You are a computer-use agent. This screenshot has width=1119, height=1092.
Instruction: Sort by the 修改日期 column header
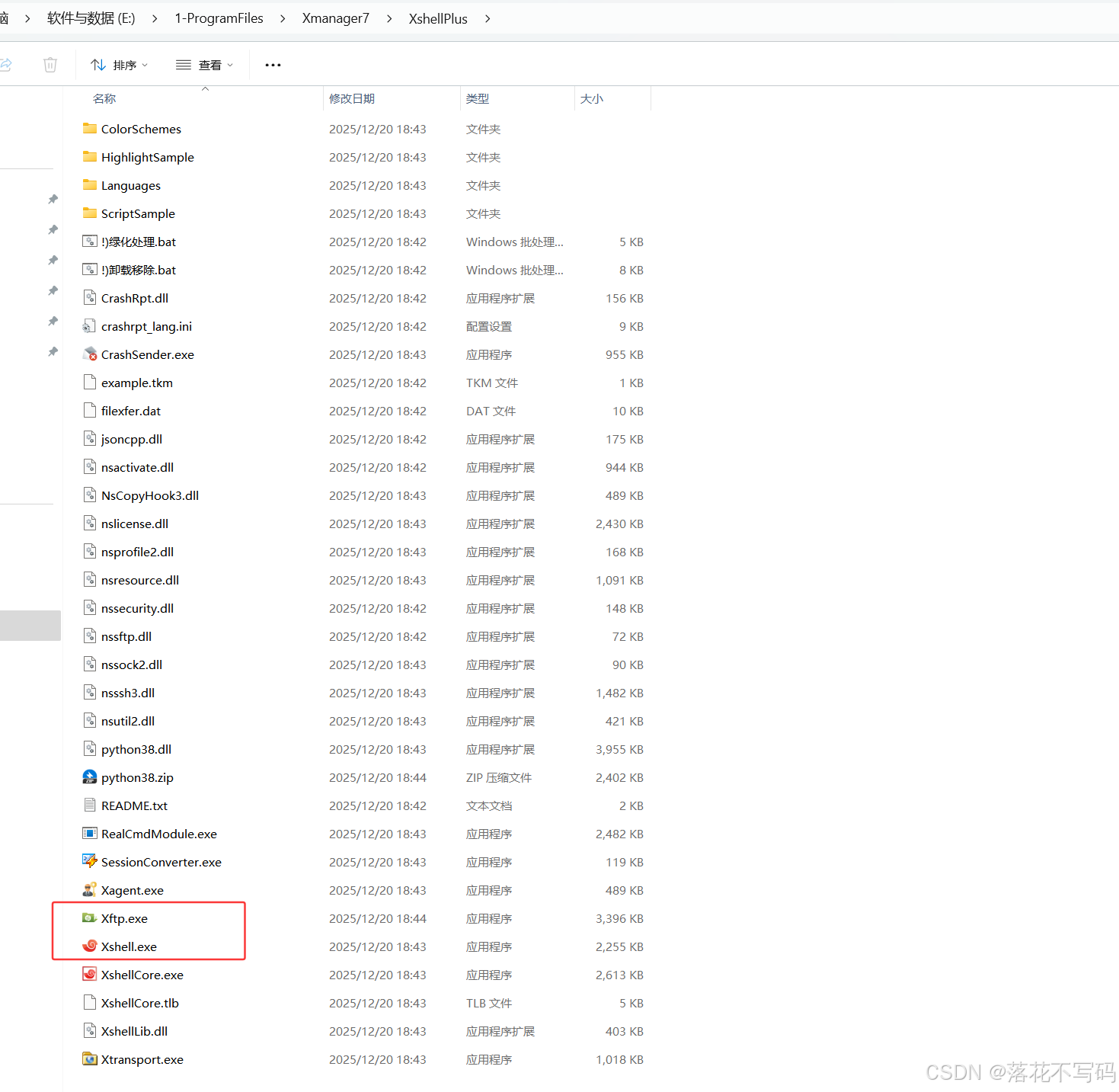352,98
